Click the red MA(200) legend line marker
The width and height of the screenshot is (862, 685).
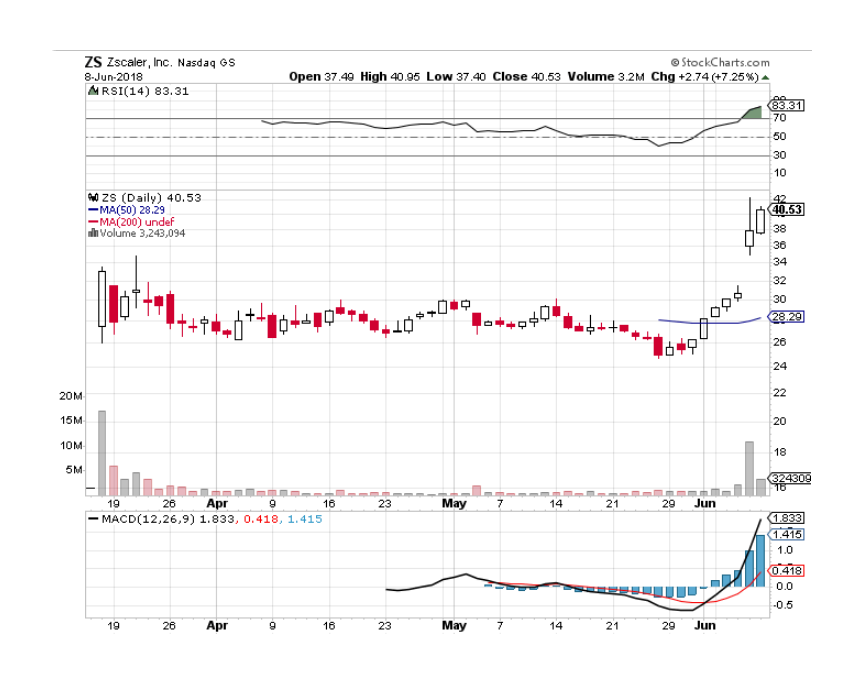pos(93,222)
